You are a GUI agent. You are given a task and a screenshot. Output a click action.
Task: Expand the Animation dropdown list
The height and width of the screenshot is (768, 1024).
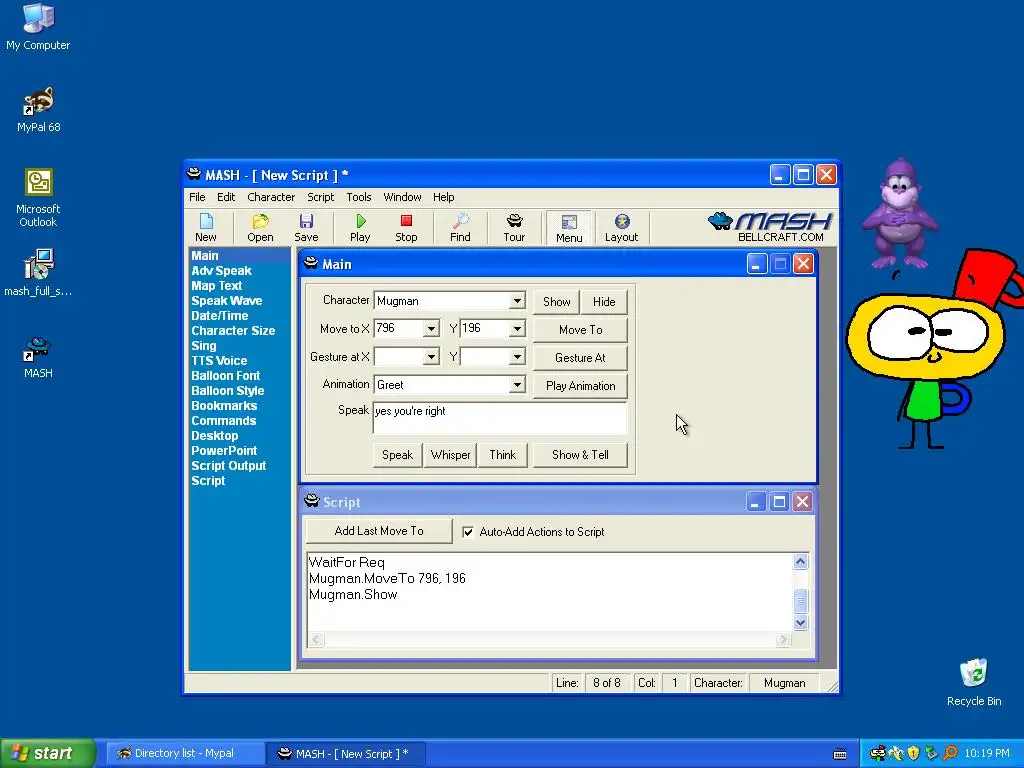pos(517,385)
